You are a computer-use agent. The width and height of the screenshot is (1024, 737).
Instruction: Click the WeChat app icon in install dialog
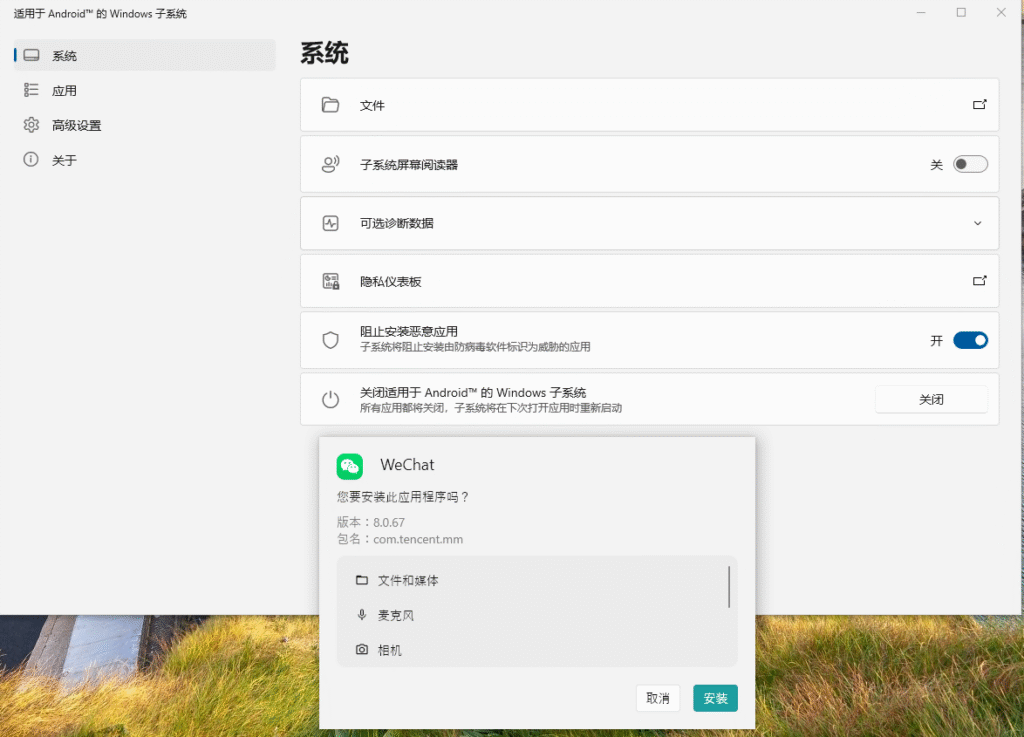click(x=349, y=466)
